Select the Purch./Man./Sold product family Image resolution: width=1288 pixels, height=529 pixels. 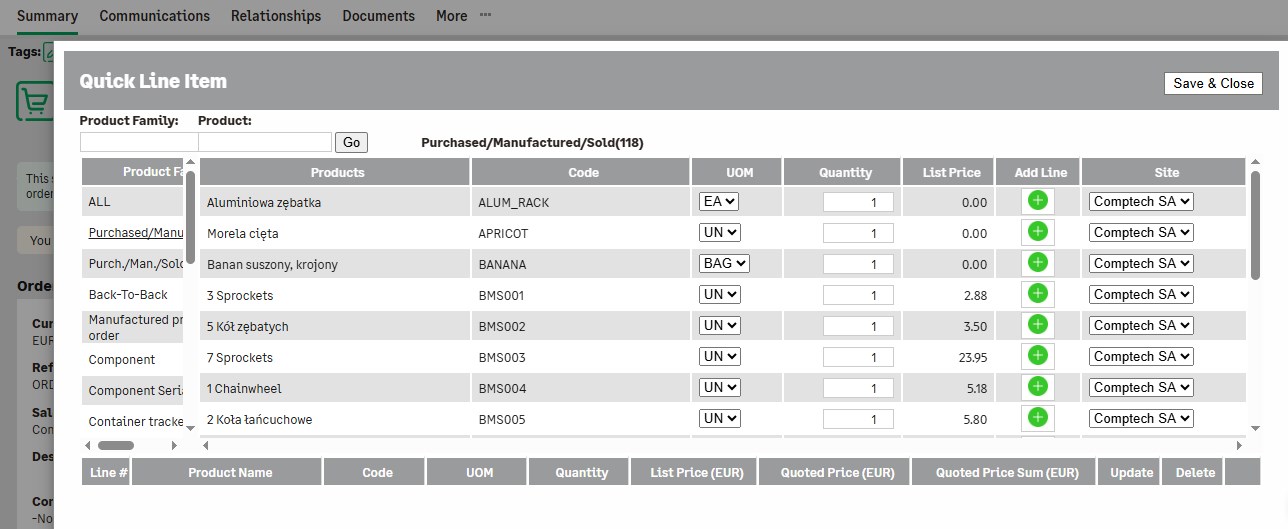[x=136, y=263]
